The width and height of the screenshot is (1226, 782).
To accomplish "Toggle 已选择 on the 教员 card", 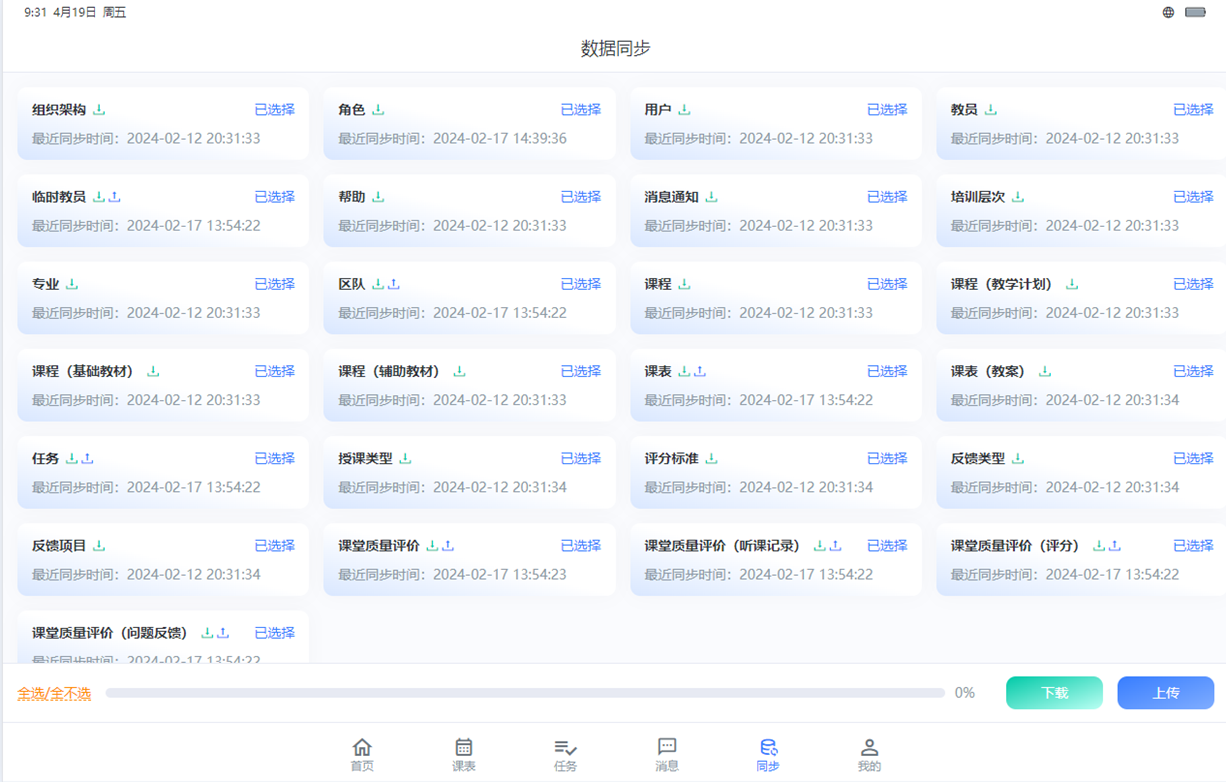I will pyautogui.click(x=1193, y=110).
